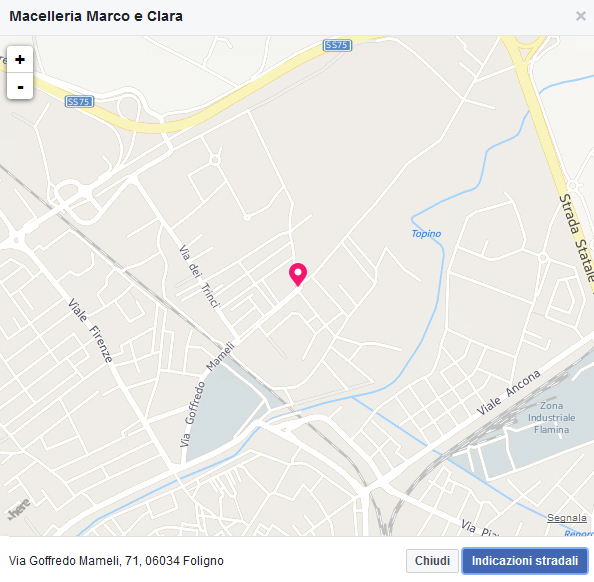Click the Viale Ancona street label

(508, 392)
